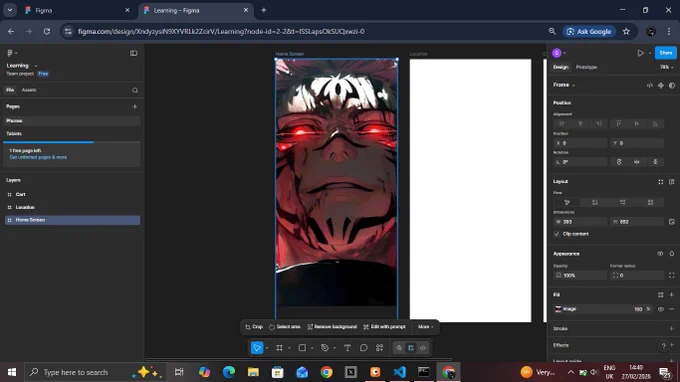Add a Stroke with plus icon
Screen dimensions: 680x382
(671, 329)
